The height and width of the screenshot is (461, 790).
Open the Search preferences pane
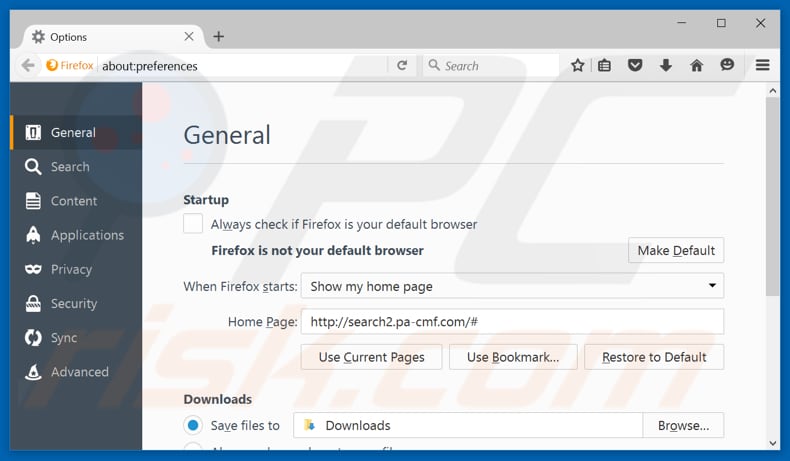76,167
